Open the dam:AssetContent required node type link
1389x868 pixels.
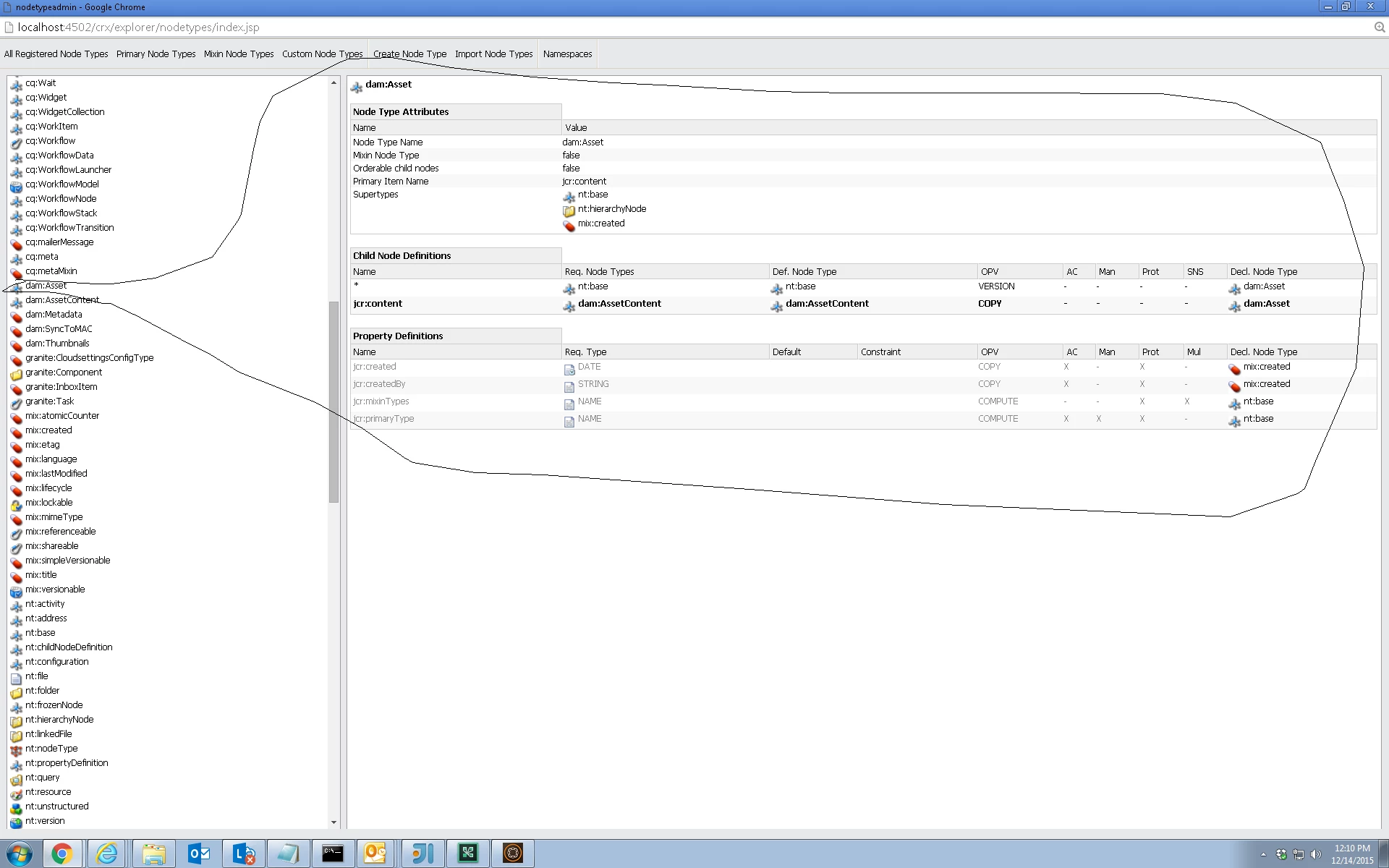619,304
